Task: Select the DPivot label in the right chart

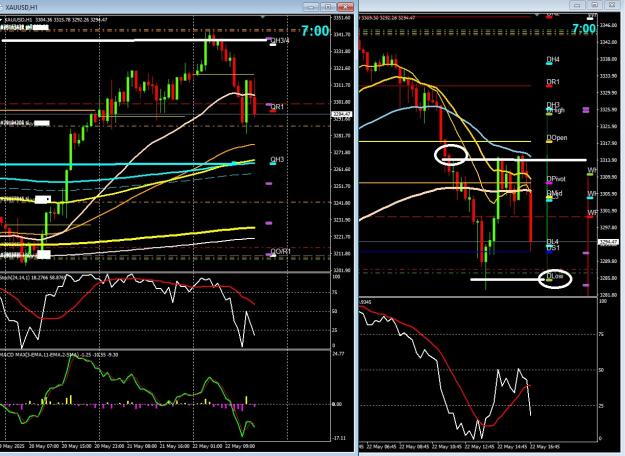Action: pyautogui.click(x=556, y=179)
